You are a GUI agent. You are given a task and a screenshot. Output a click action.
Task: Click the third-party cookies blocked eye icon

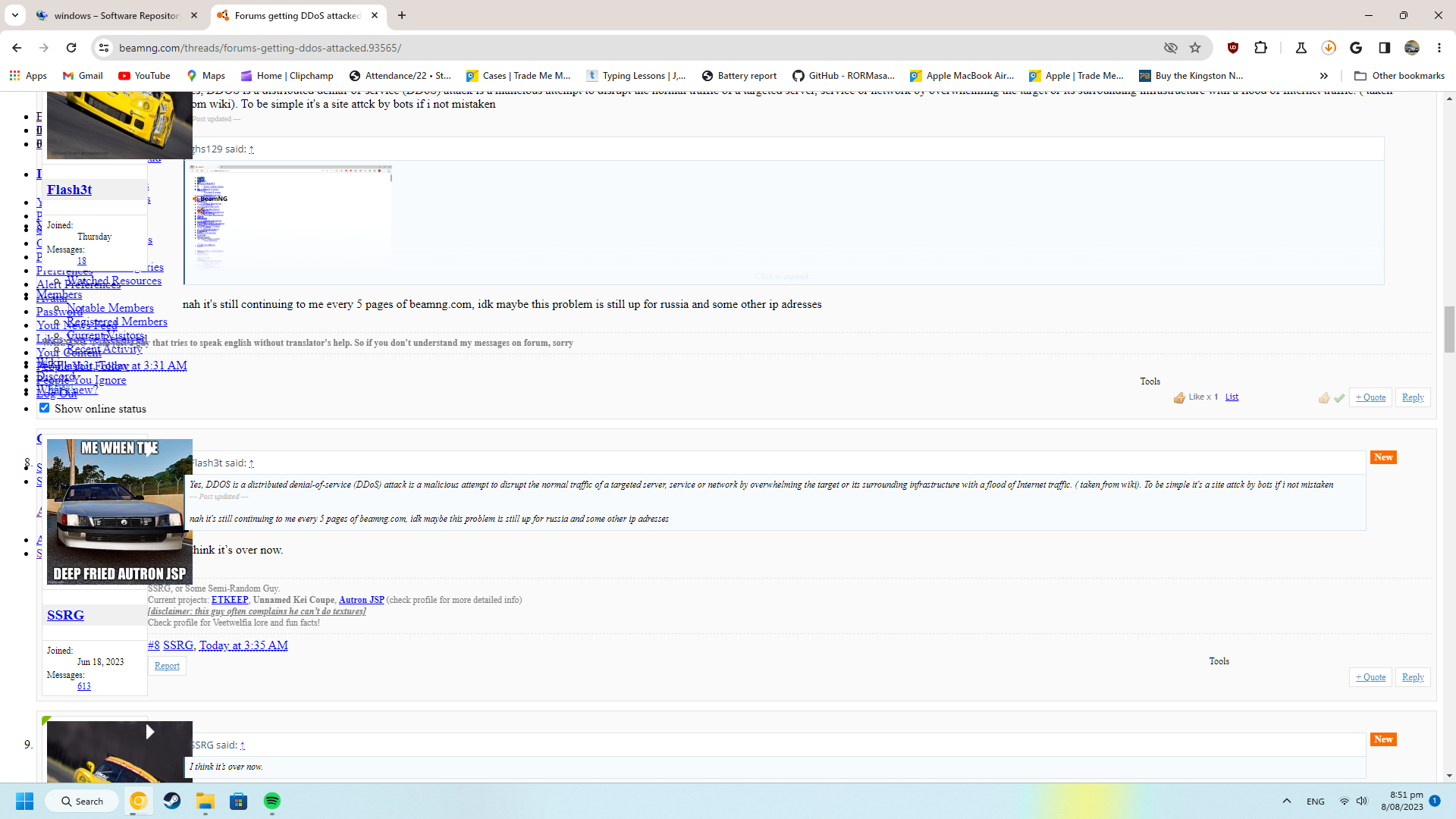(x=1171, y=48)
